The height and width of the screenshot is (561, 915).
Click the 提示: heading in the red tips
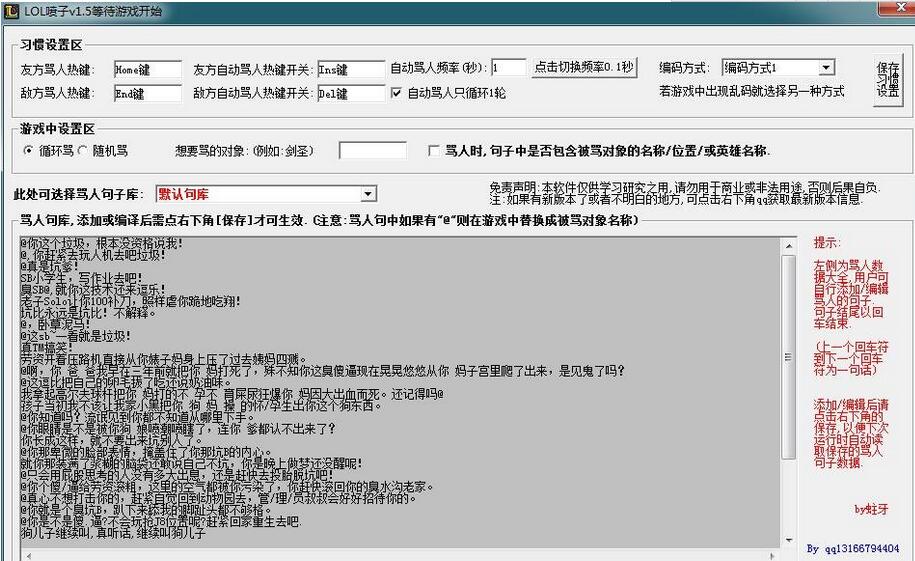point(827,243)
